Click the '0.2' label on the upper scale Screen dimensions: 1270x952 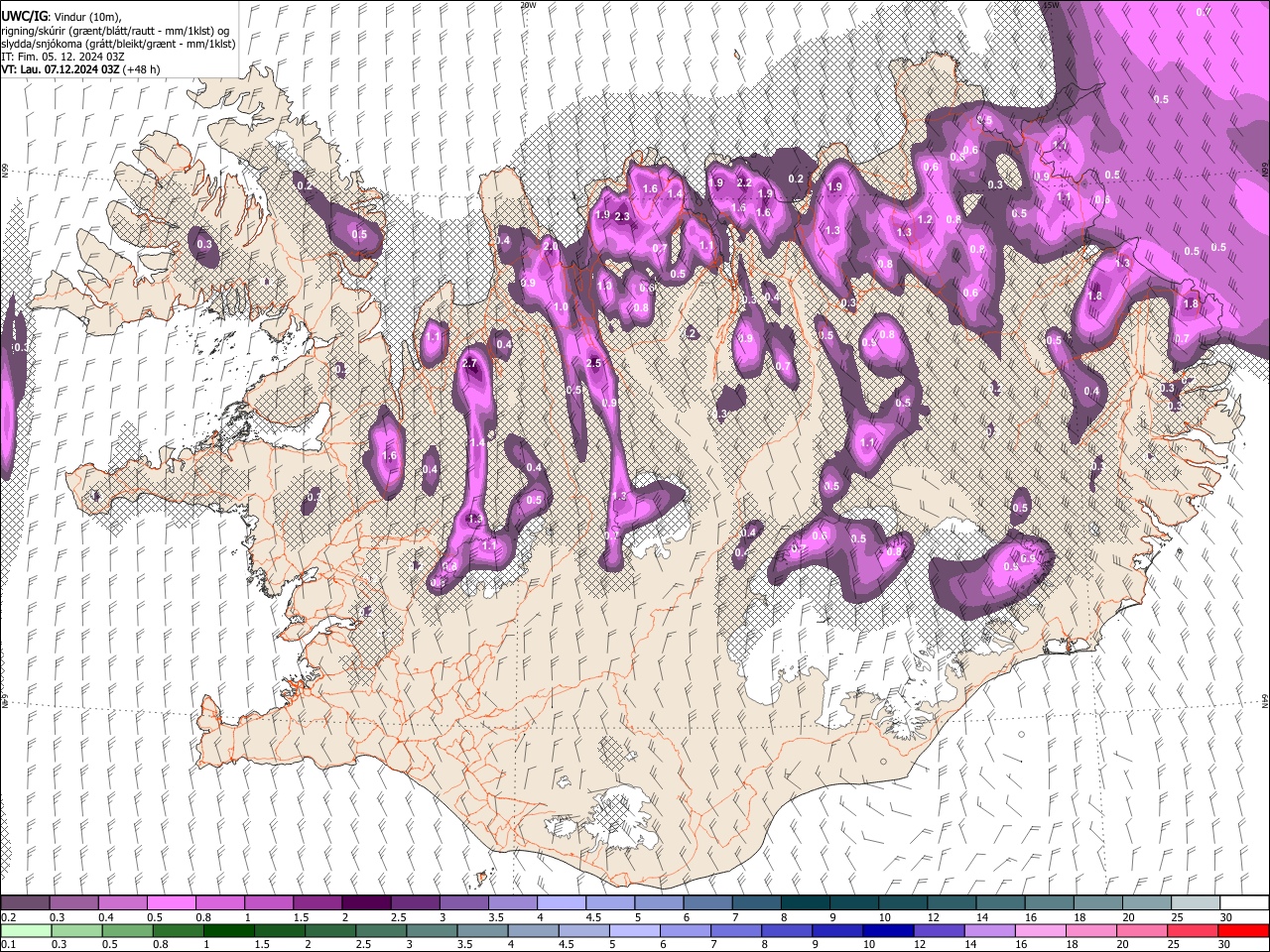point(8,917)
